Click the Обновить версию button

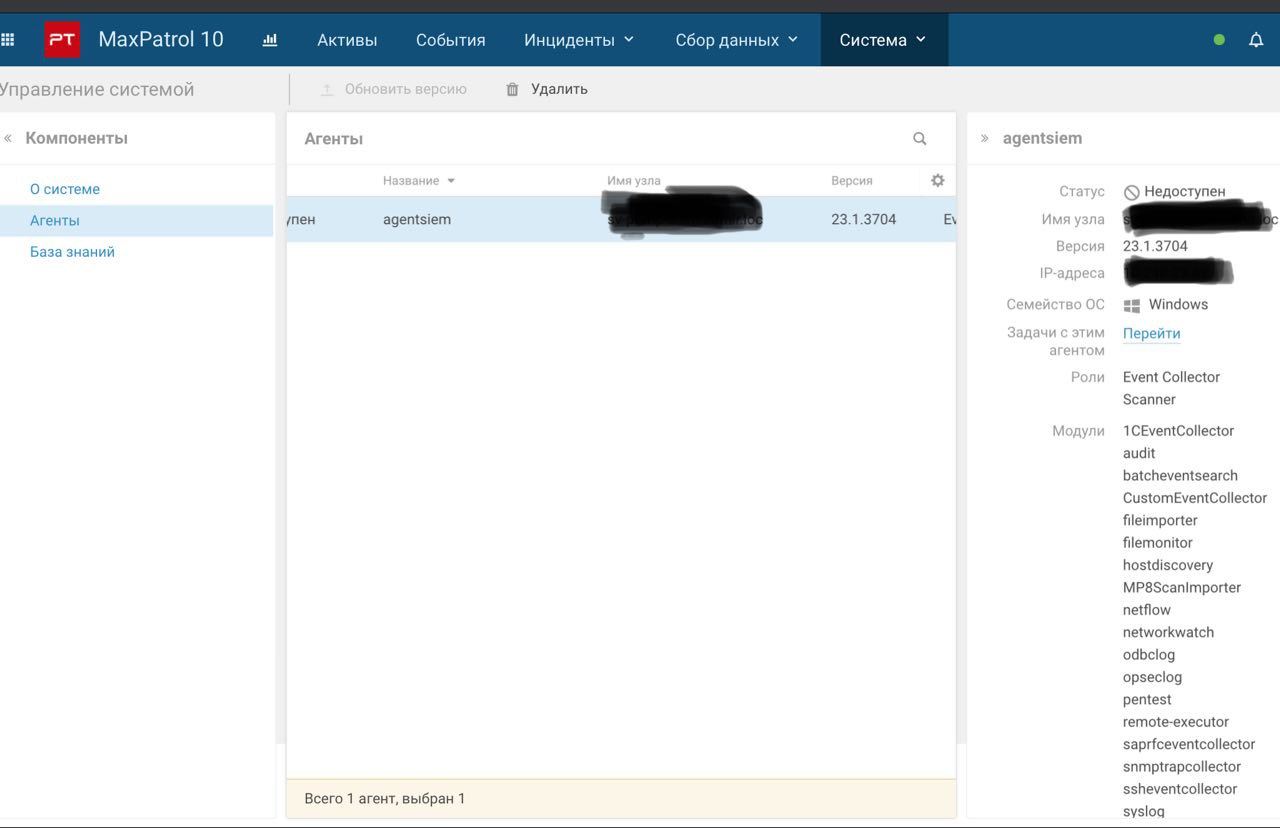(x=393, y=89)
